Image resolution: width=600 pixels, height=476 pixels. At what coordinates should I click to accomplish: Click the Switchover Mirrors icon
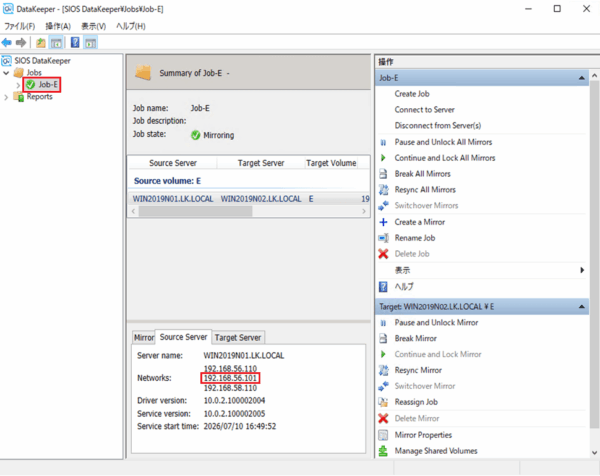tap(383, 205)
